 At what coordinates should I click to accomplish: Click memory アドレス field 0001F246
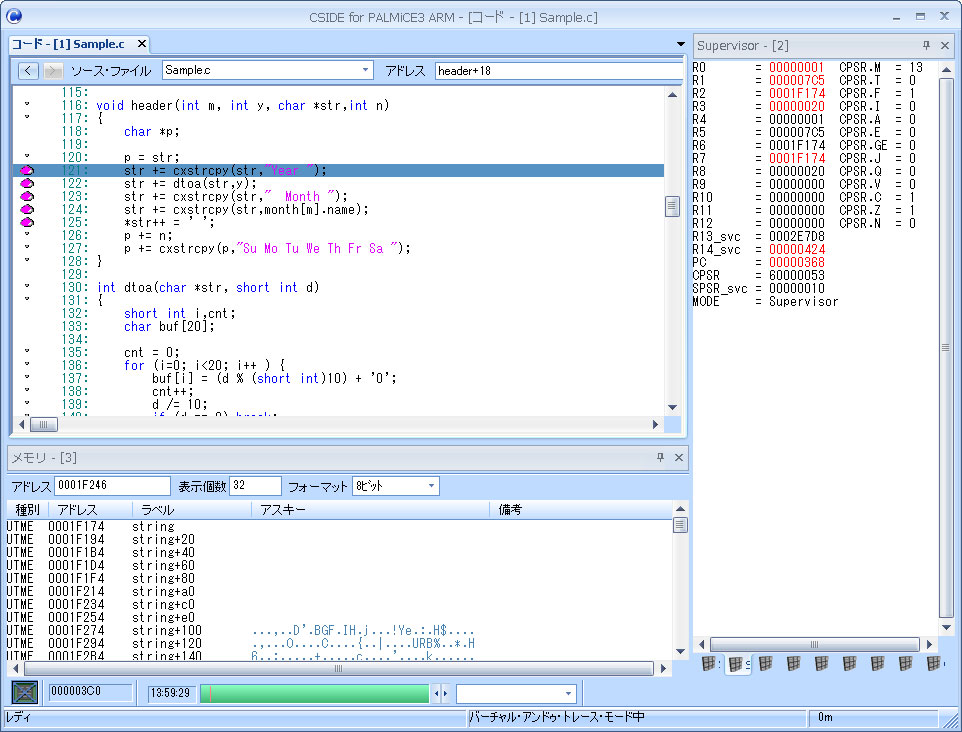tap(112, 485)
